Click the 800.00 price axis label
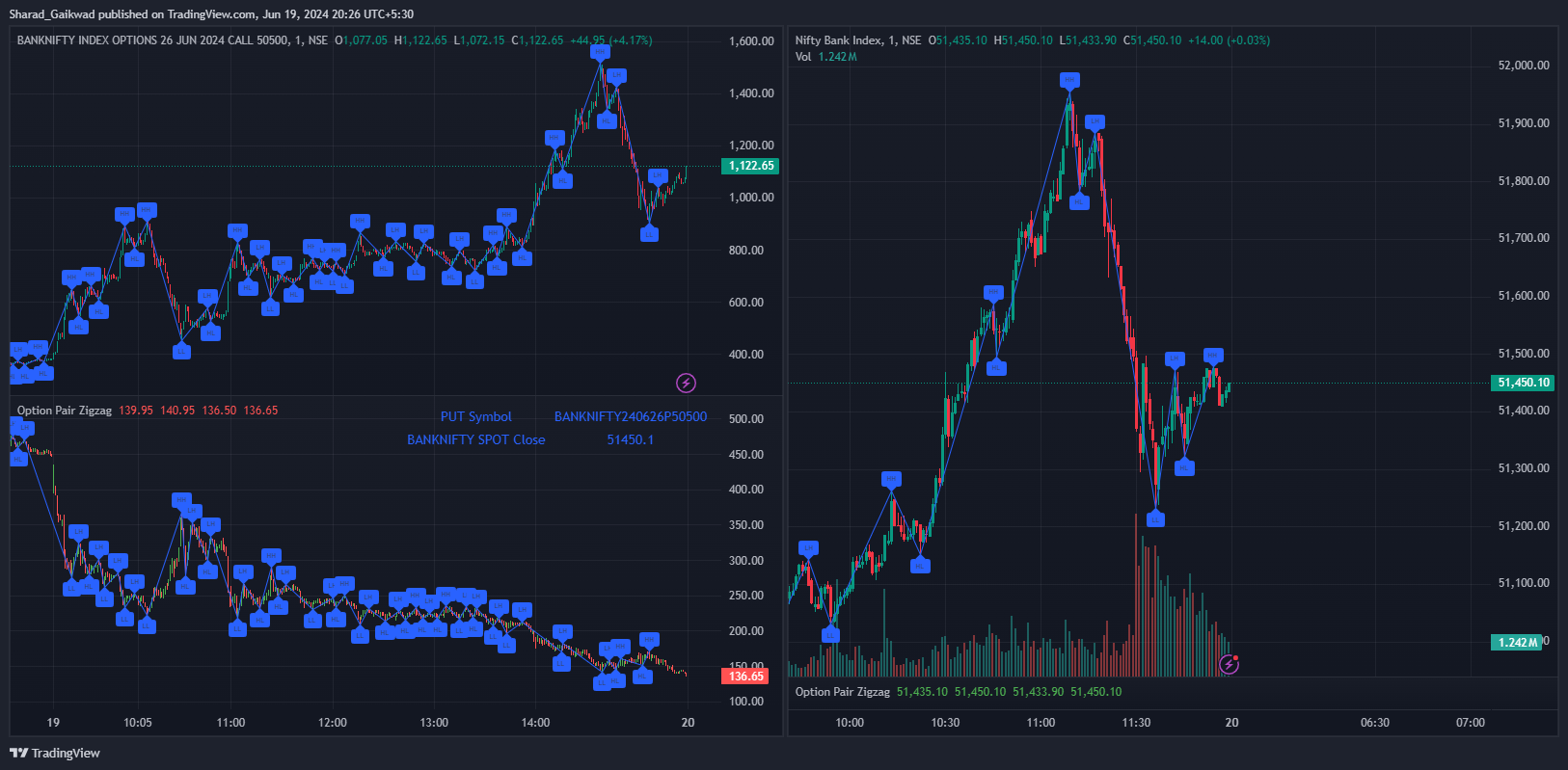The image size is (1568, 770). click(x=746, y=251)
